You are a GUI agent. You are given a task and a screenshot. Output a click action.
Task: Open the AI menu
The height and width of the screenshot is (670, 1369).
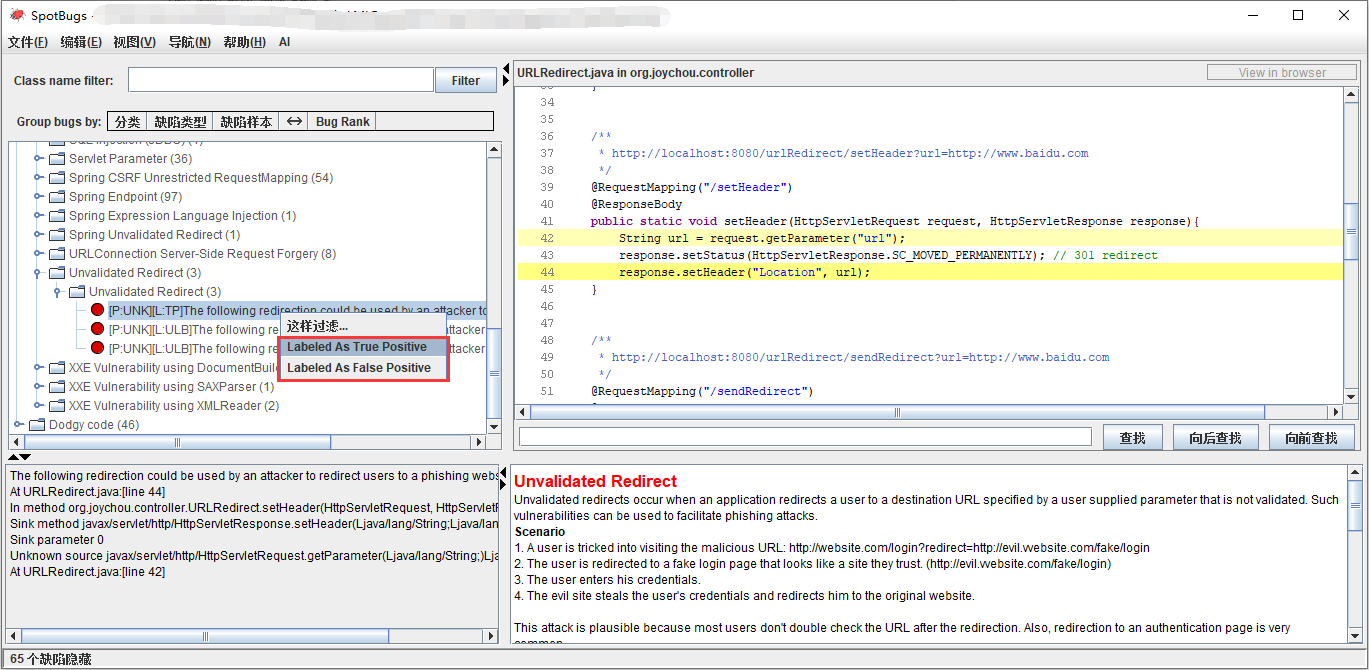[285, 42]
